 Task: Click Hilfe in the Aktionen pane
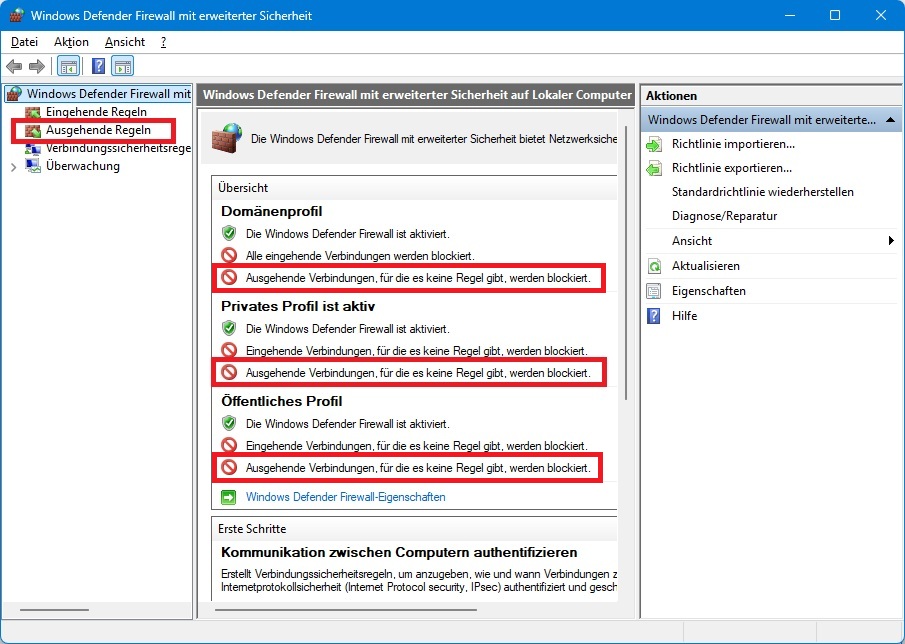click(684, 316)
